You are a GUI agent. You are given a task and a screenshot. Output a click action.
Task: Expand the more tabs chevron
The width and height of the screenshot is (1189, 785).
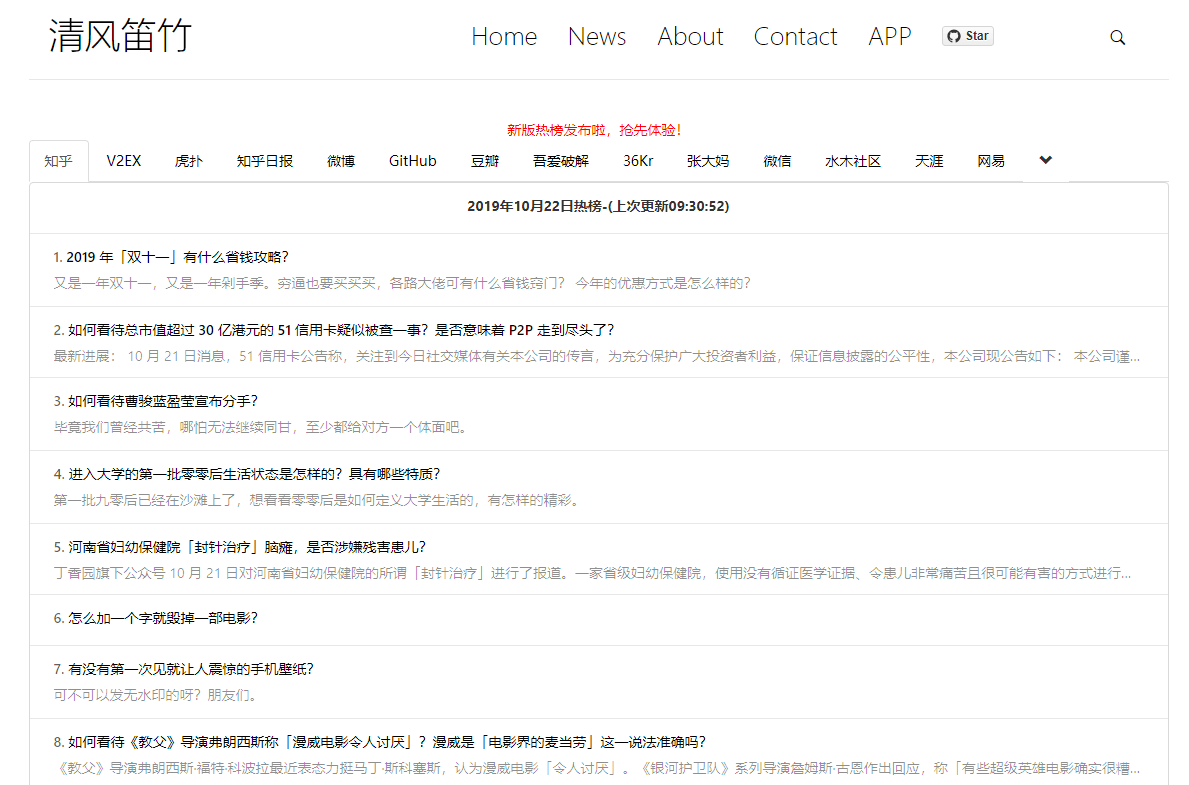click(x=1045, y=160)
